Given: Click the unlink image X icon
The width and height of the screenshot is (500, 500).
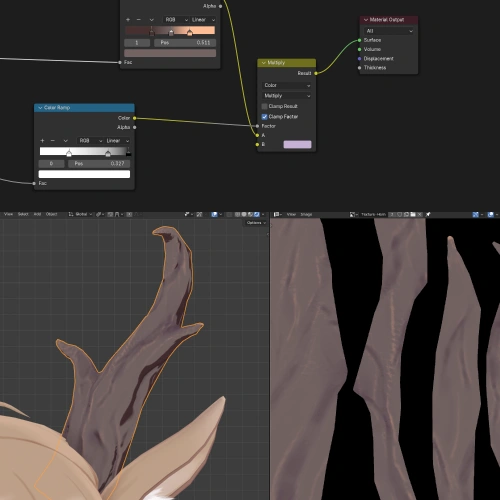Looking at the screenshot, I should tap(420, 214).
